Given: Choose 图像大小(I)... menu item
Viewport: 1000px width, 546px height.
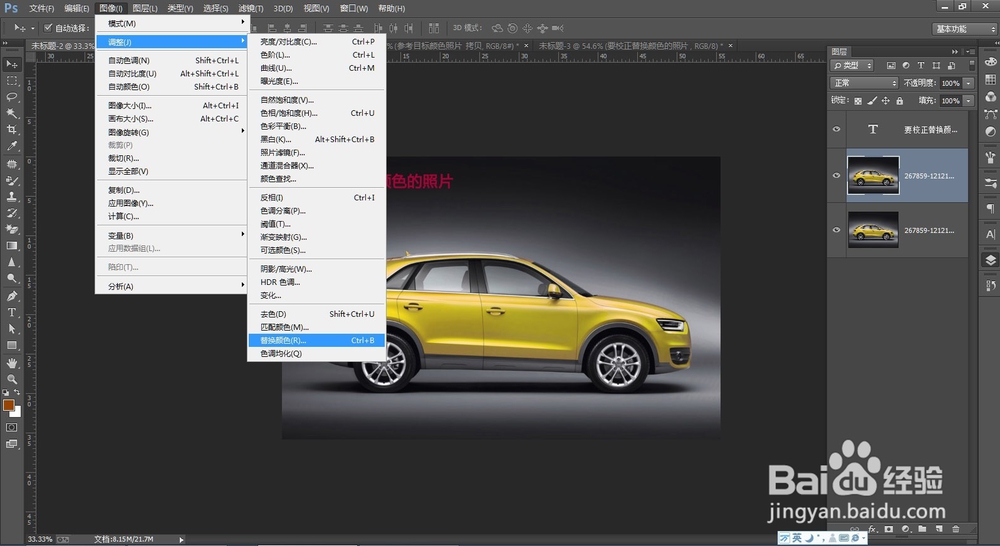Looking at the screenshot, I should pos(171,105).
